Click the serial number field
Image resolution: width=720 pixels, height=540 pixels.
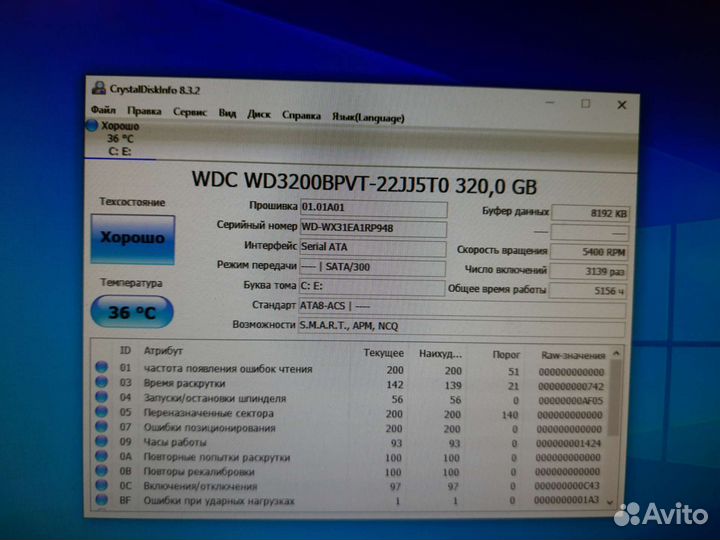coord(374,227)
